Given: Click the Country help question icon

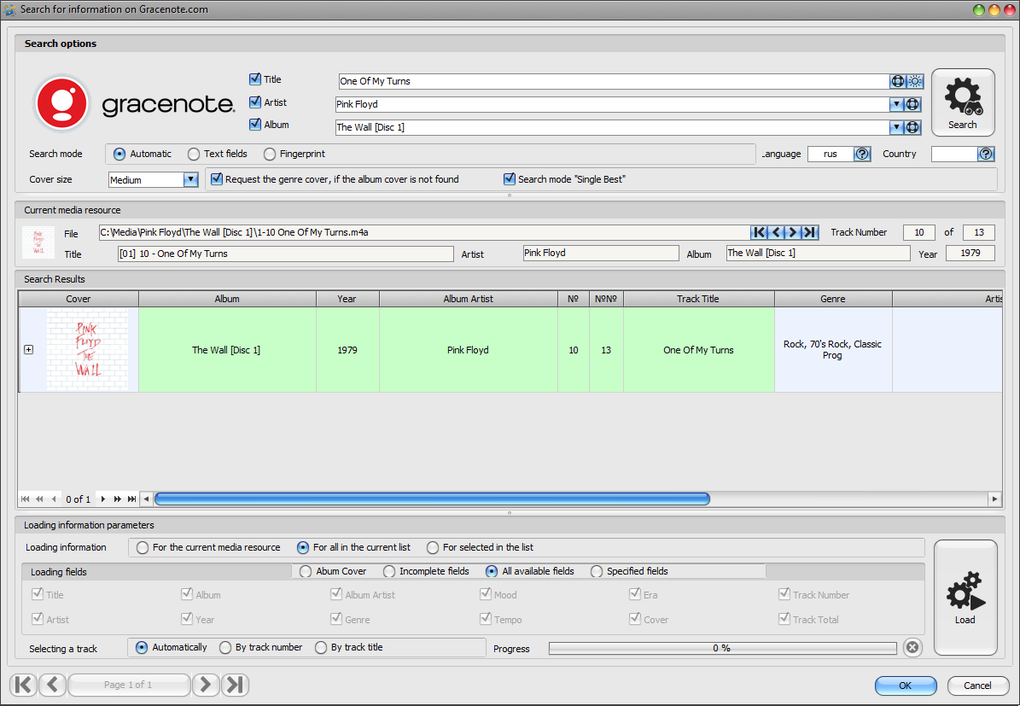Looking at the screenshot, I should [986, 154].
